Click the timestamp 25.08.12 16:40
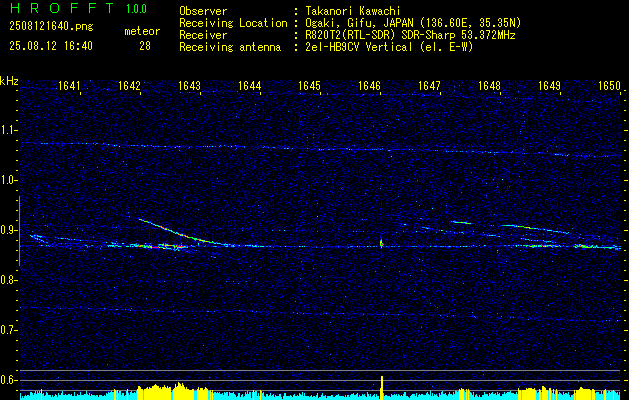629x400 pixels. pos(51,46)
